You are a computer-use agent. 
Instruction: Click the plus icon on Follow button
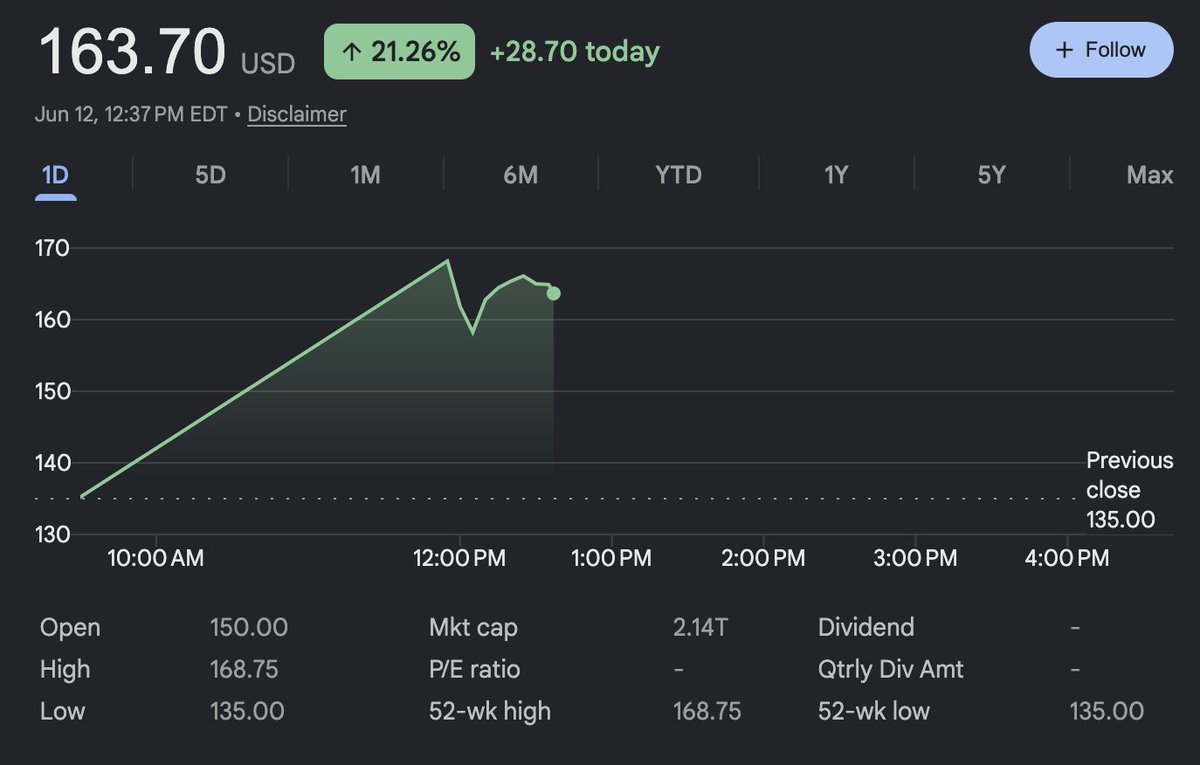tap(1064, 50)
